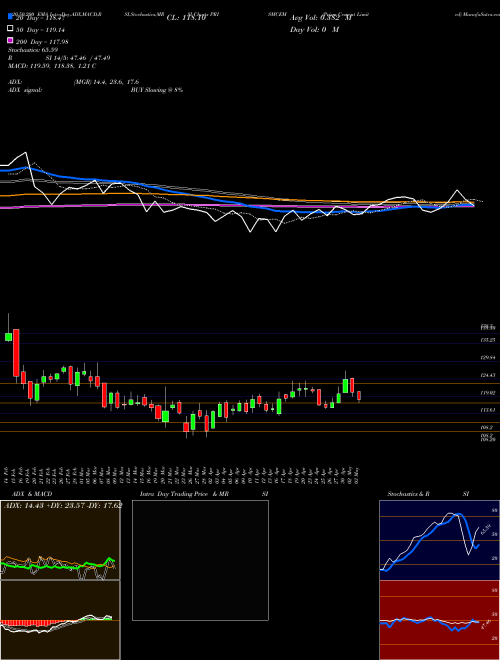This screenshot has width=500, height=660.
Task: Click the rotated 63.59 label in the Stochastics panel
Action: [x=486, y=529]
